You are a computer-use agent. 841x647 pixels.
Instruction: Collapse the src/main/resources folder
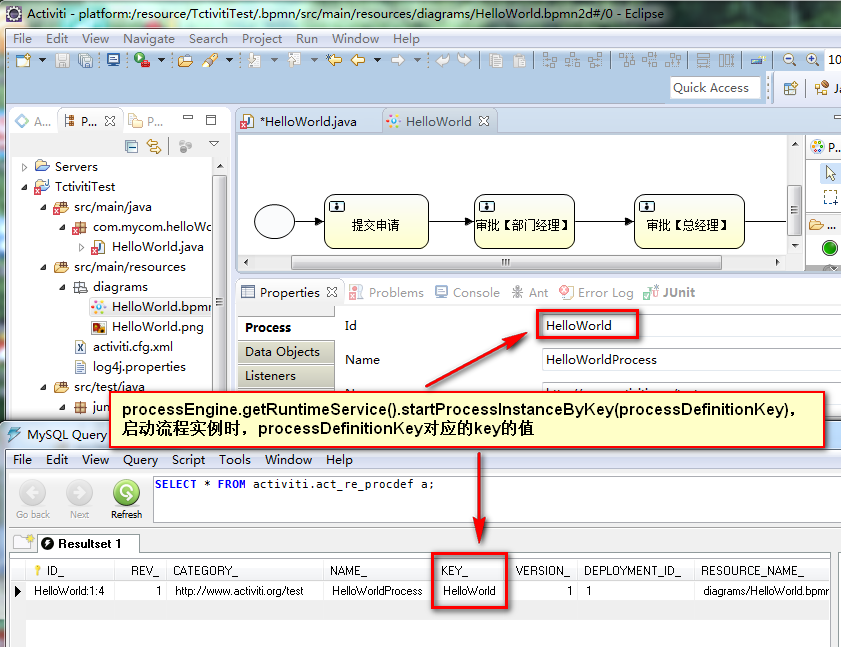43,267
